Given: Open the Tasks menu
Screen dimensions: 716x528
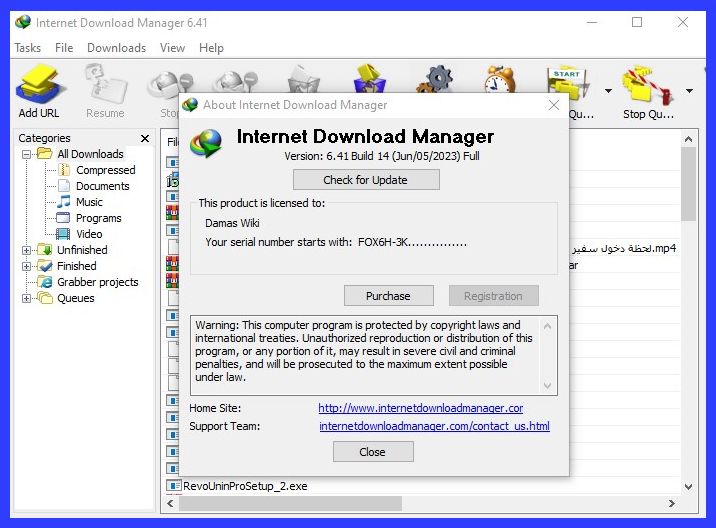Looking at the screenshot, I should tap(27, 48).
